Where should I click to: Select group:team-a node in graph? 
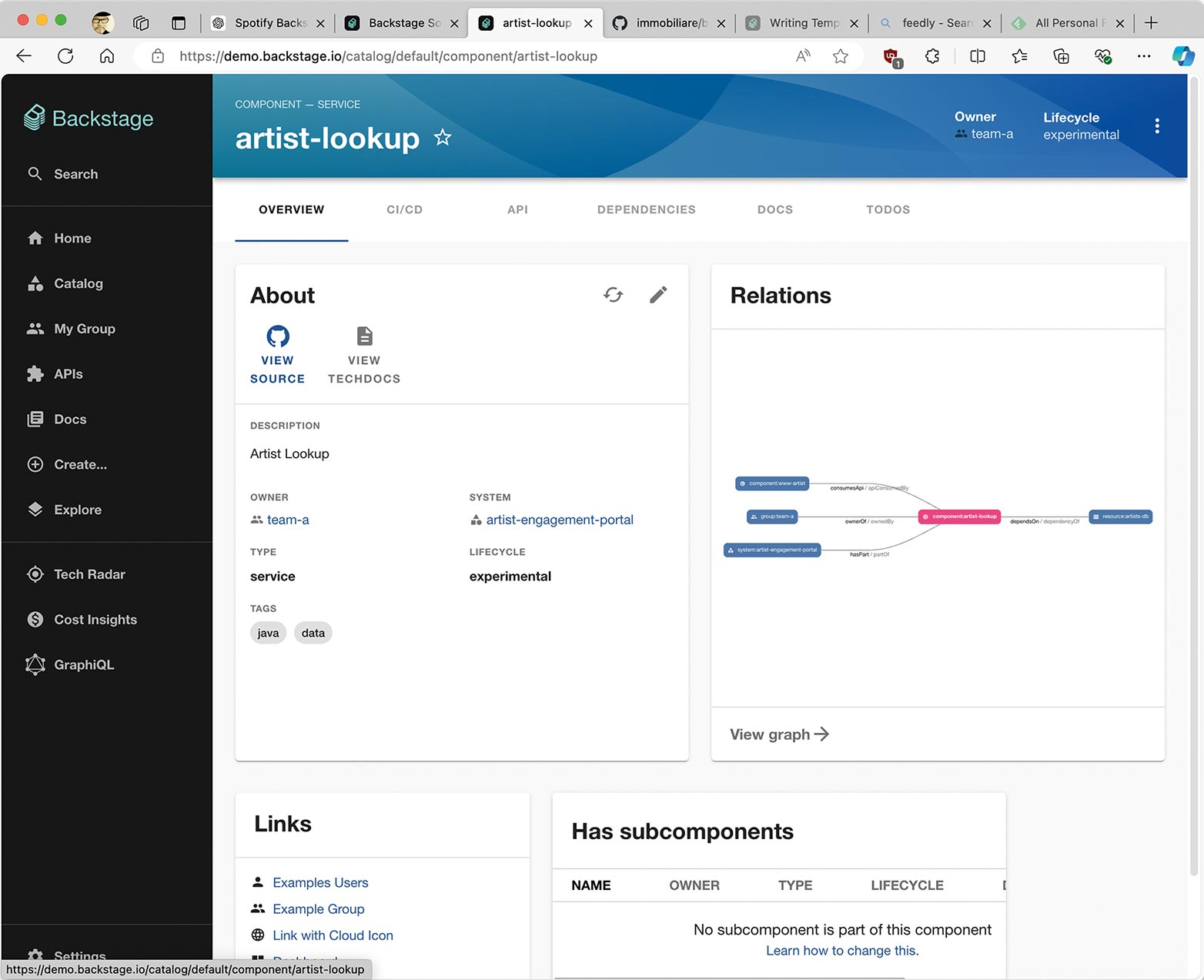coord(772,517)
